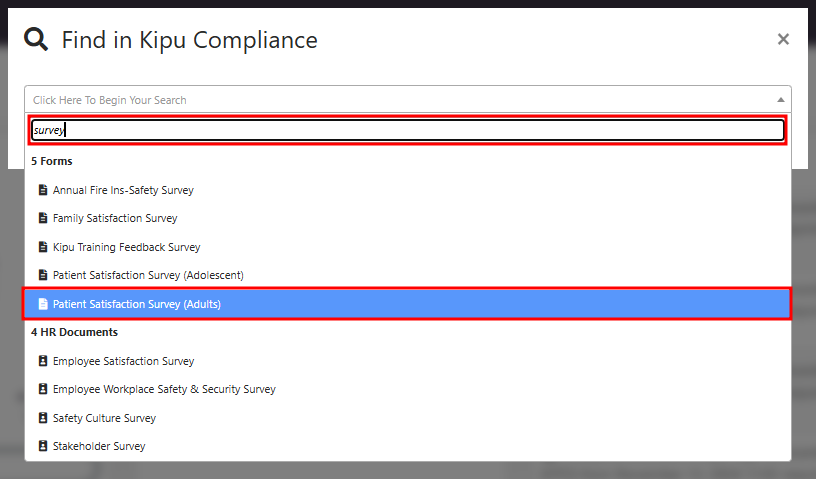The height and width of the screenshot is (479, 816).
Task: Collapse dropdown using the arrow indicator
Action: 780,100
